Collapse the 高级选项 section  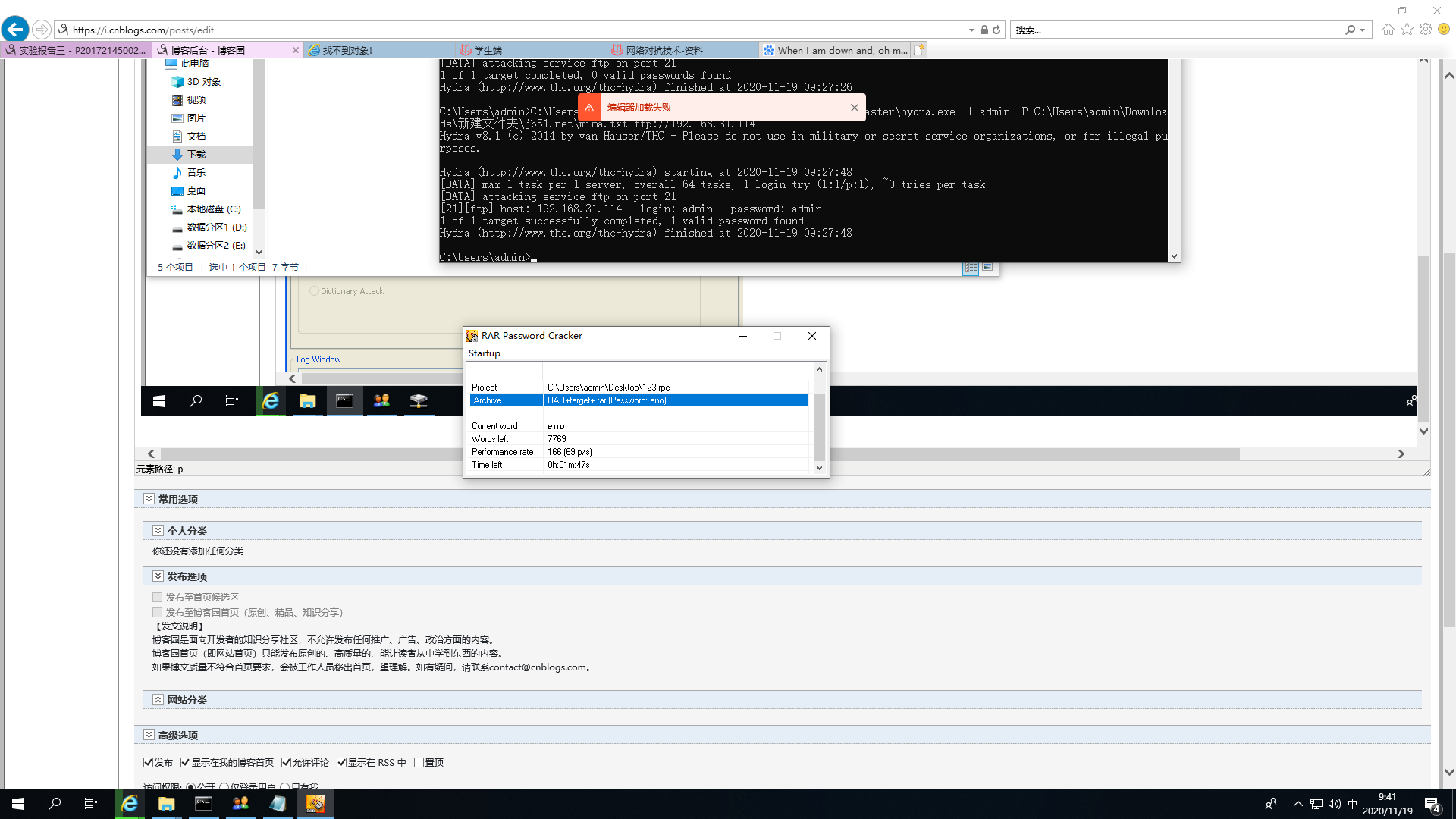tap(149, 735)
